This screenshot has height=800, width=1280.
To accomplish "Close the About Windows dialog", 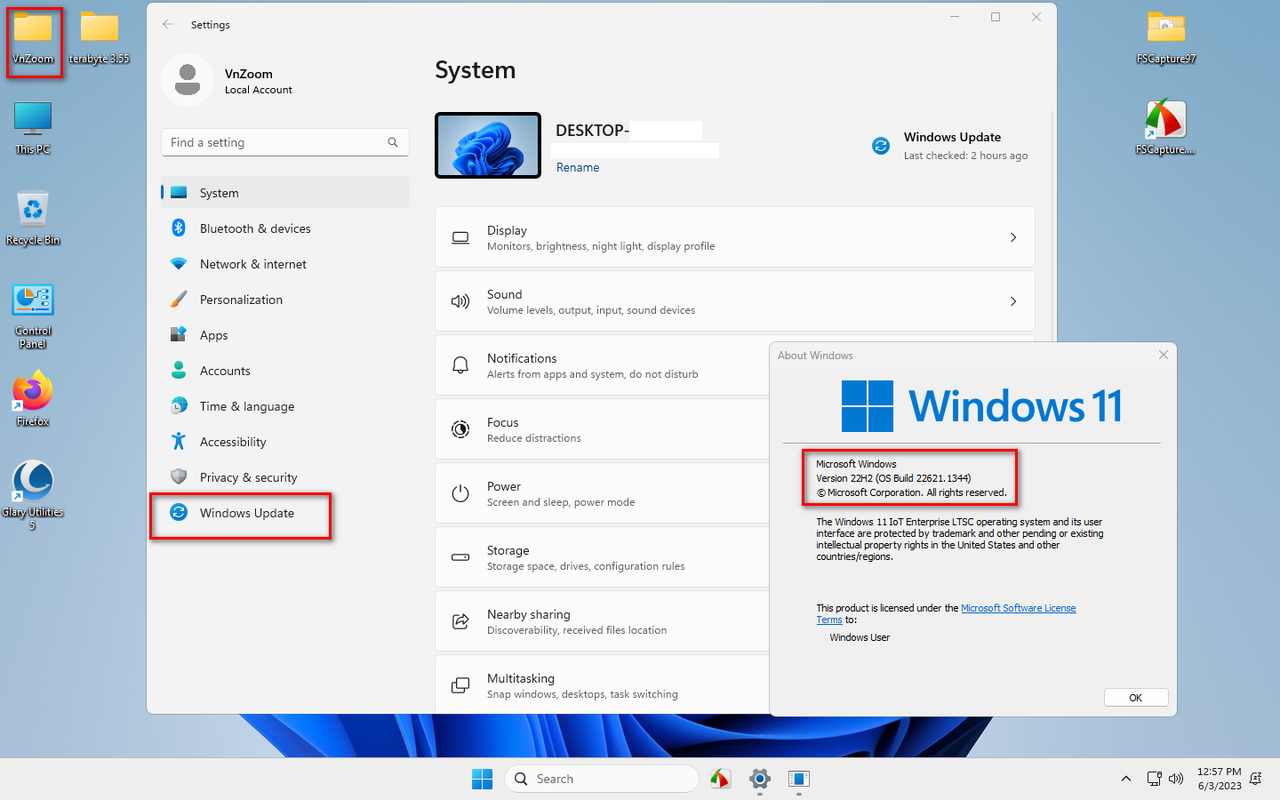I will point(1163,355).
